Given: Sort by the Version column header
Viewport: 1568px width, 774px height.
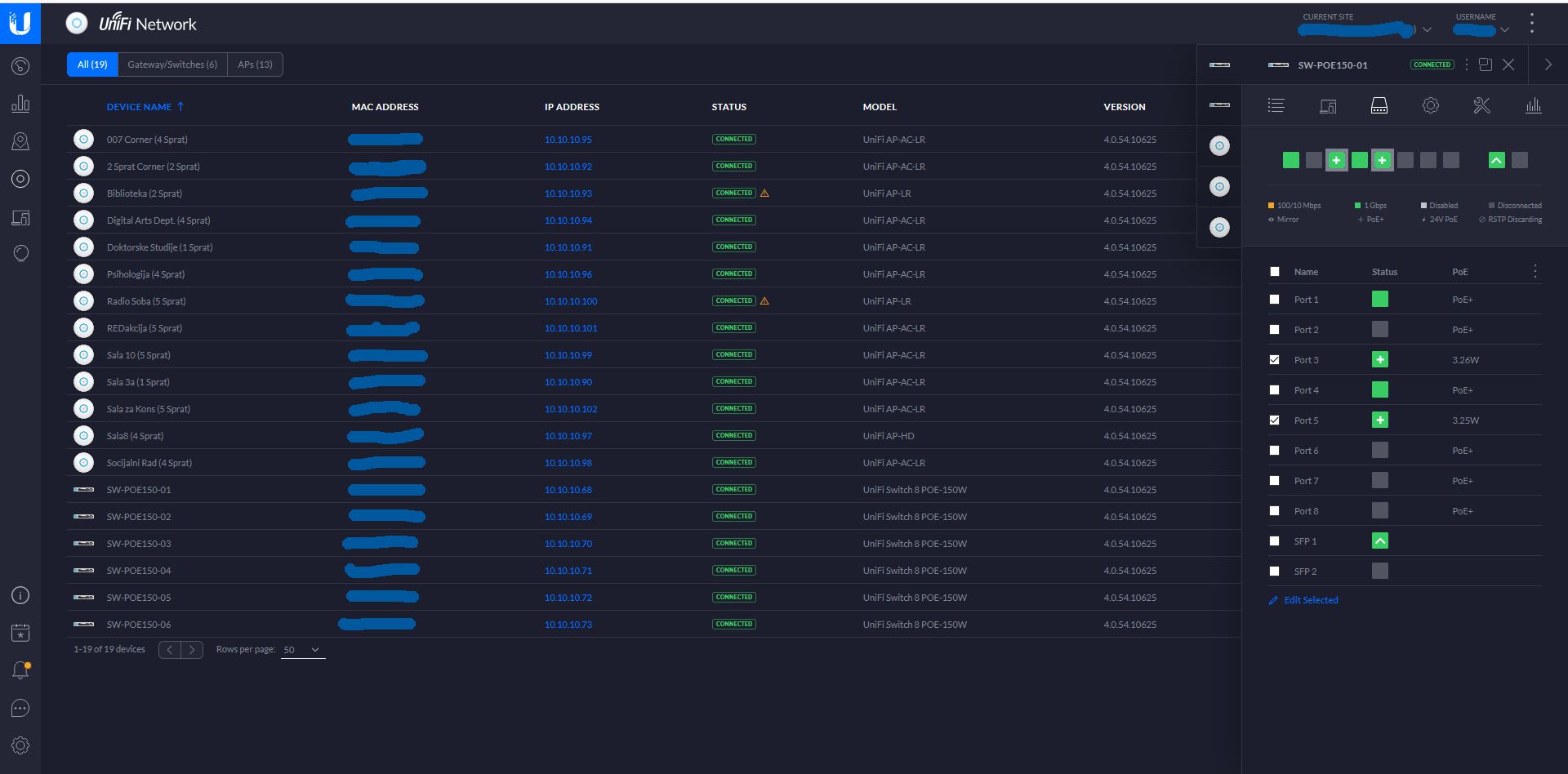Looking at the screenshot, I should [1125, 107].
